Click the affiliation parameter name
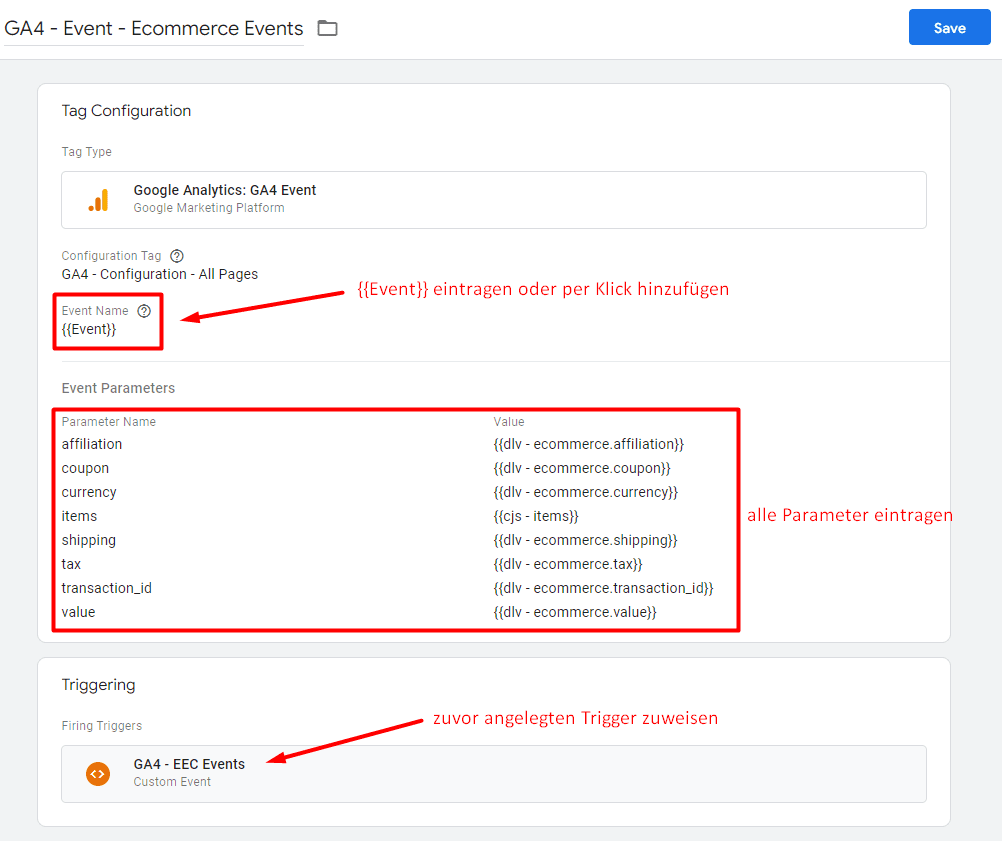 coord(91,444)
